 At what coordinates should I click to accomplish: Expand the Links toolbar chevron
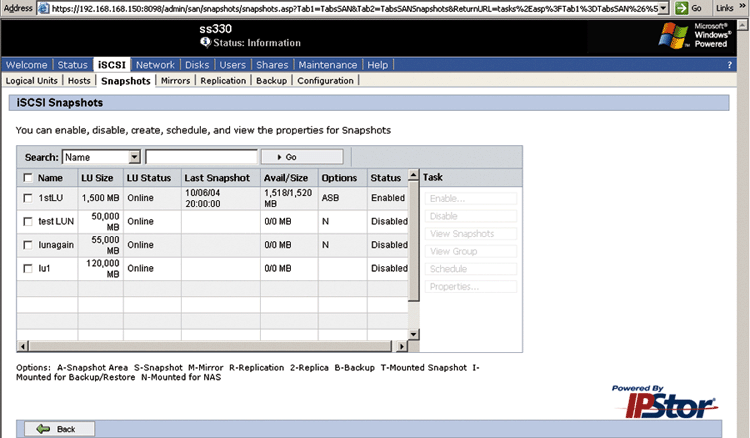click(x=743, y=7)
